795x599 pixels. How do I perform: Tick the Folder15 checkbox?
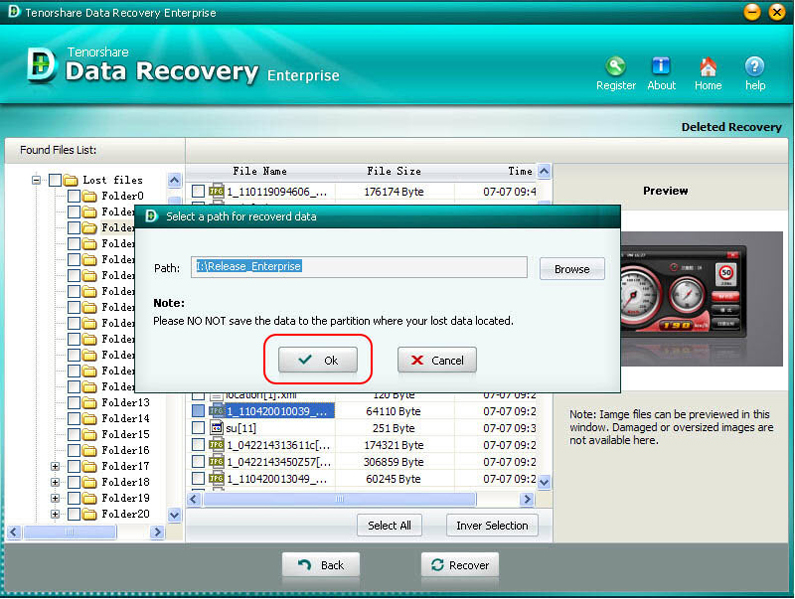coord(74,434)
